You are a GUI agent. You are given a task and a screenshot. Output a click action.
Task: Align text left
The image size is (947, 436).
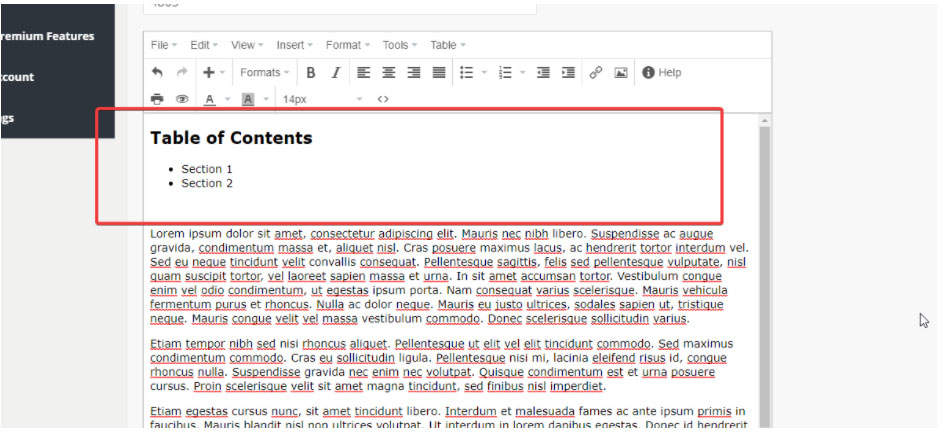pyautogui.click(x=363, y=72)
